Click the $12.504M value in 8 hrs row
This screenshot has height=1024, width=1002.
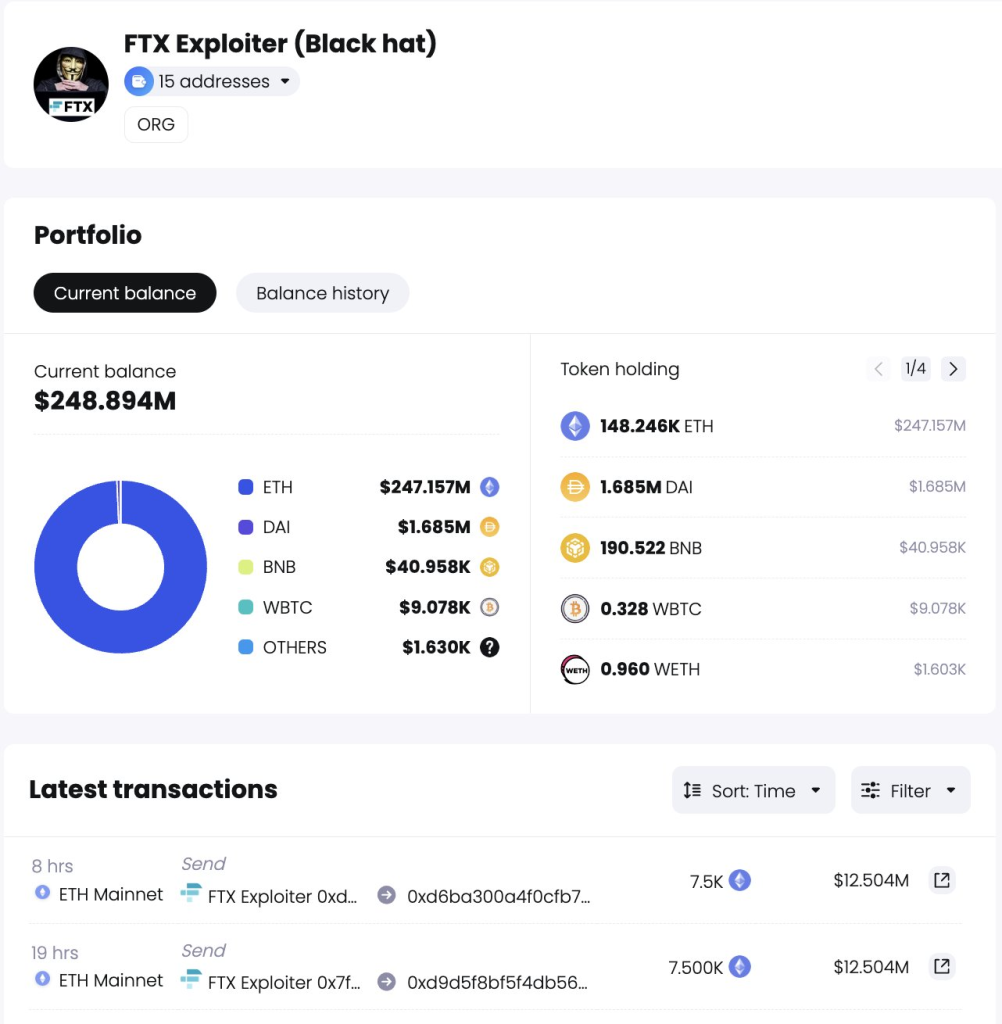coord(871,880)
